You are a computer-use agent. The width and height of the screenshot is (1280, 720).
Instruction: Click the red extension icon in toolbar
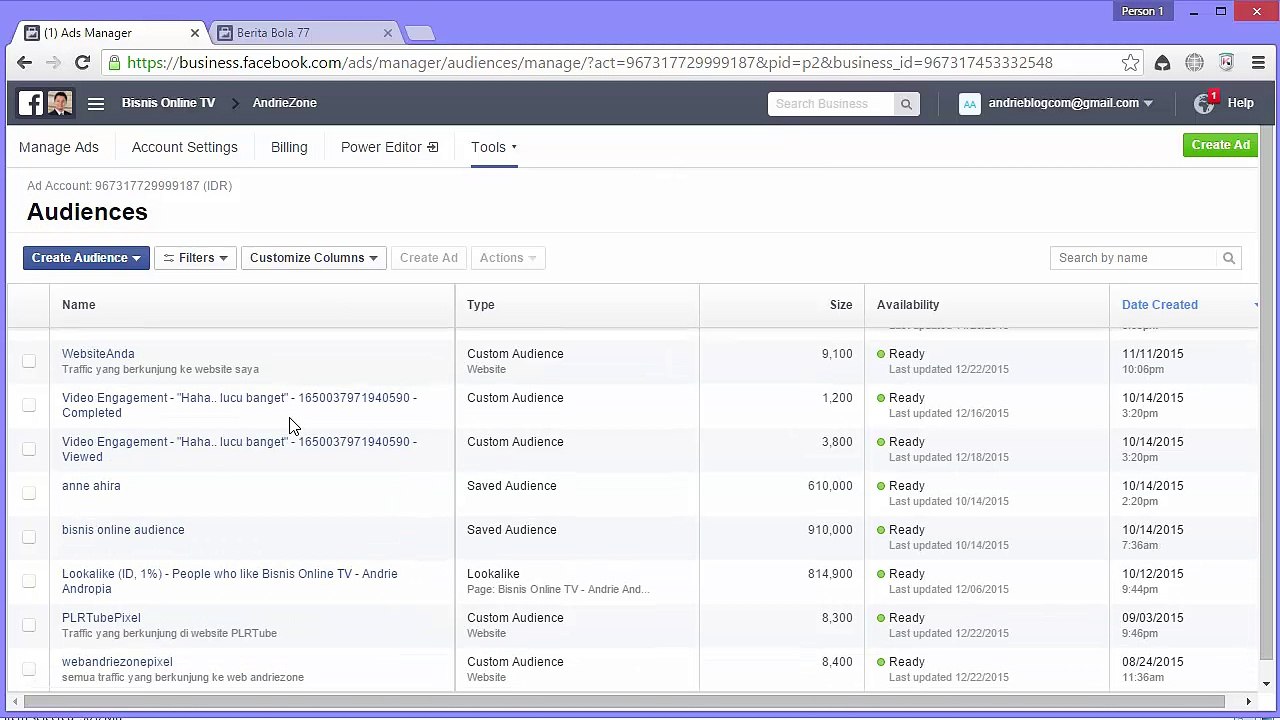(1227, 63)
